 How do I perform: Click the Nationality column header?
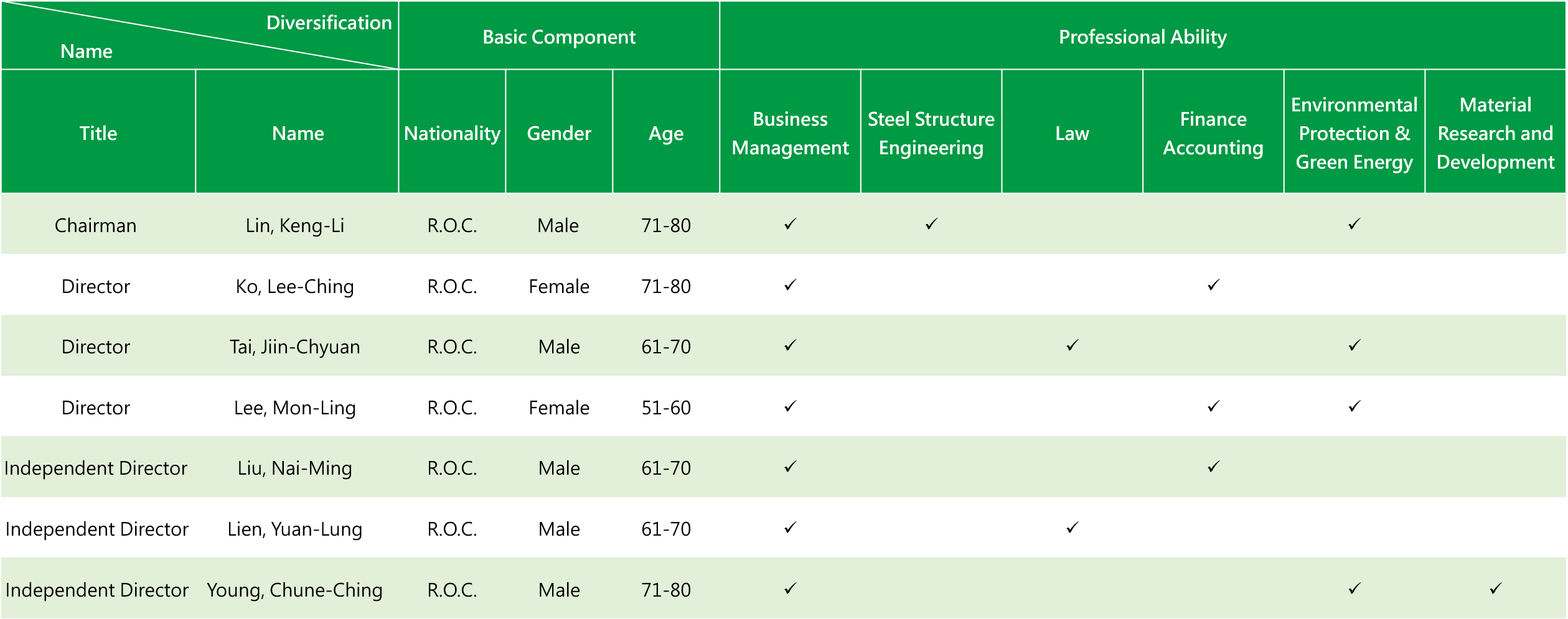[x=452, y=132]
